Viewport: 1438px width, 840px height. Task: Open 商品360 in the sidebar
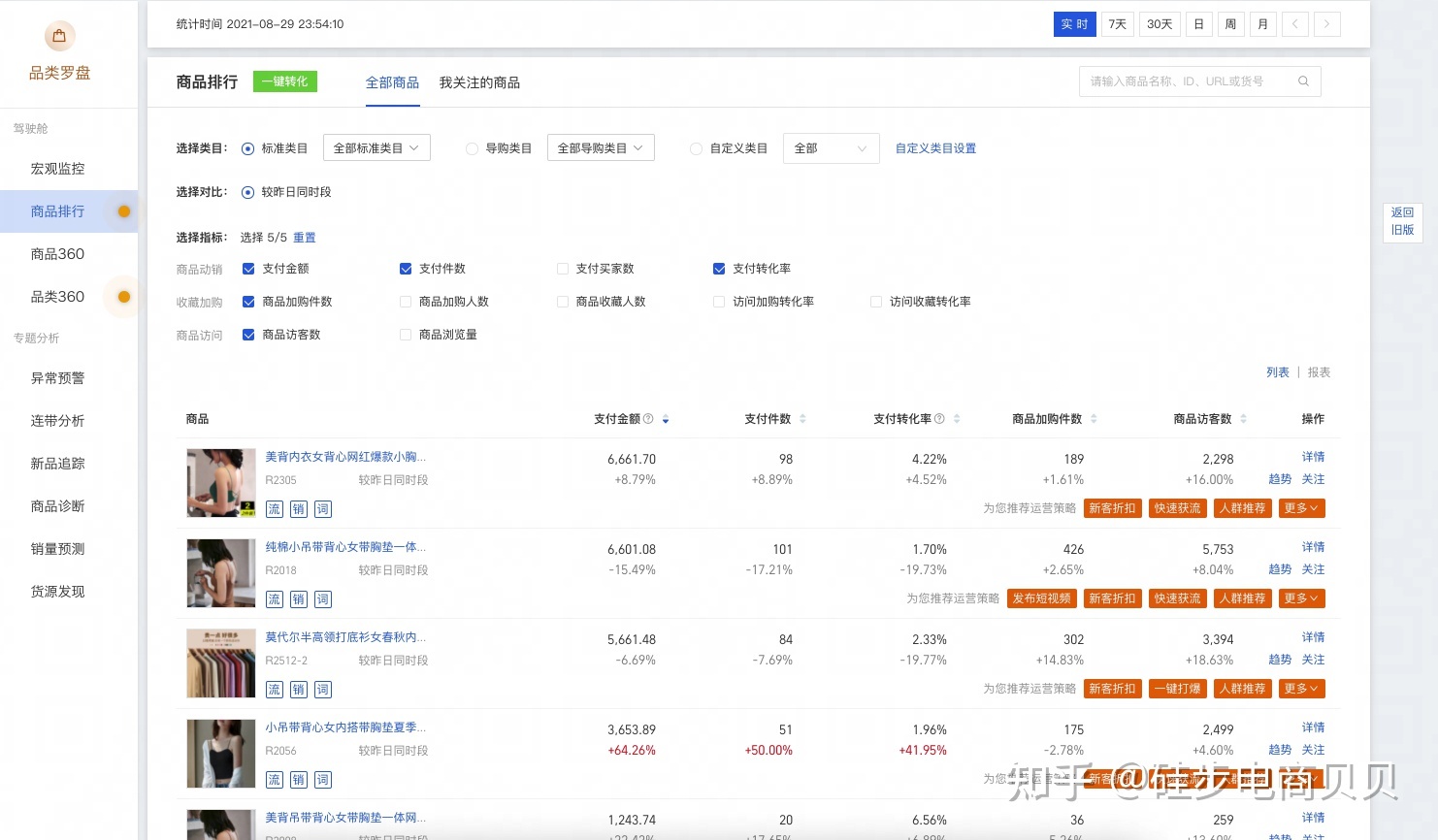58,254
